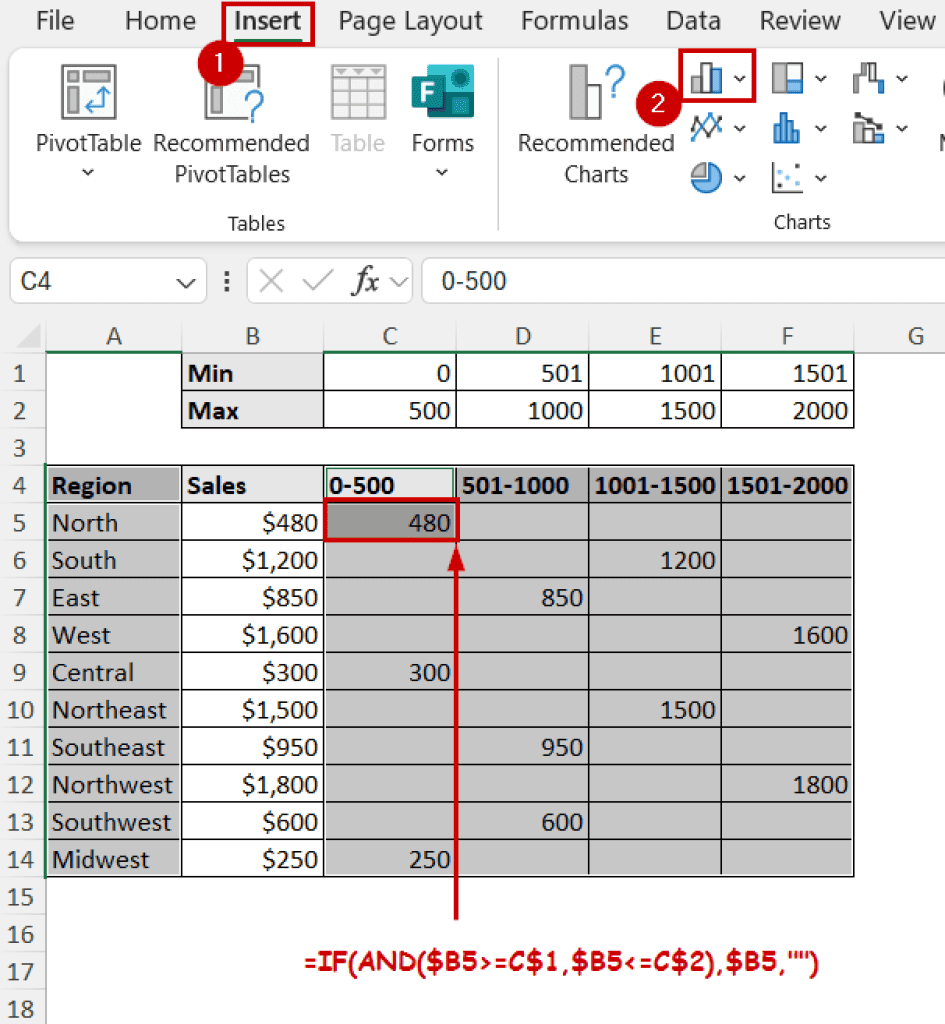
Task: Insert a waterfall or stock chart
Action: tap(868, 77)
